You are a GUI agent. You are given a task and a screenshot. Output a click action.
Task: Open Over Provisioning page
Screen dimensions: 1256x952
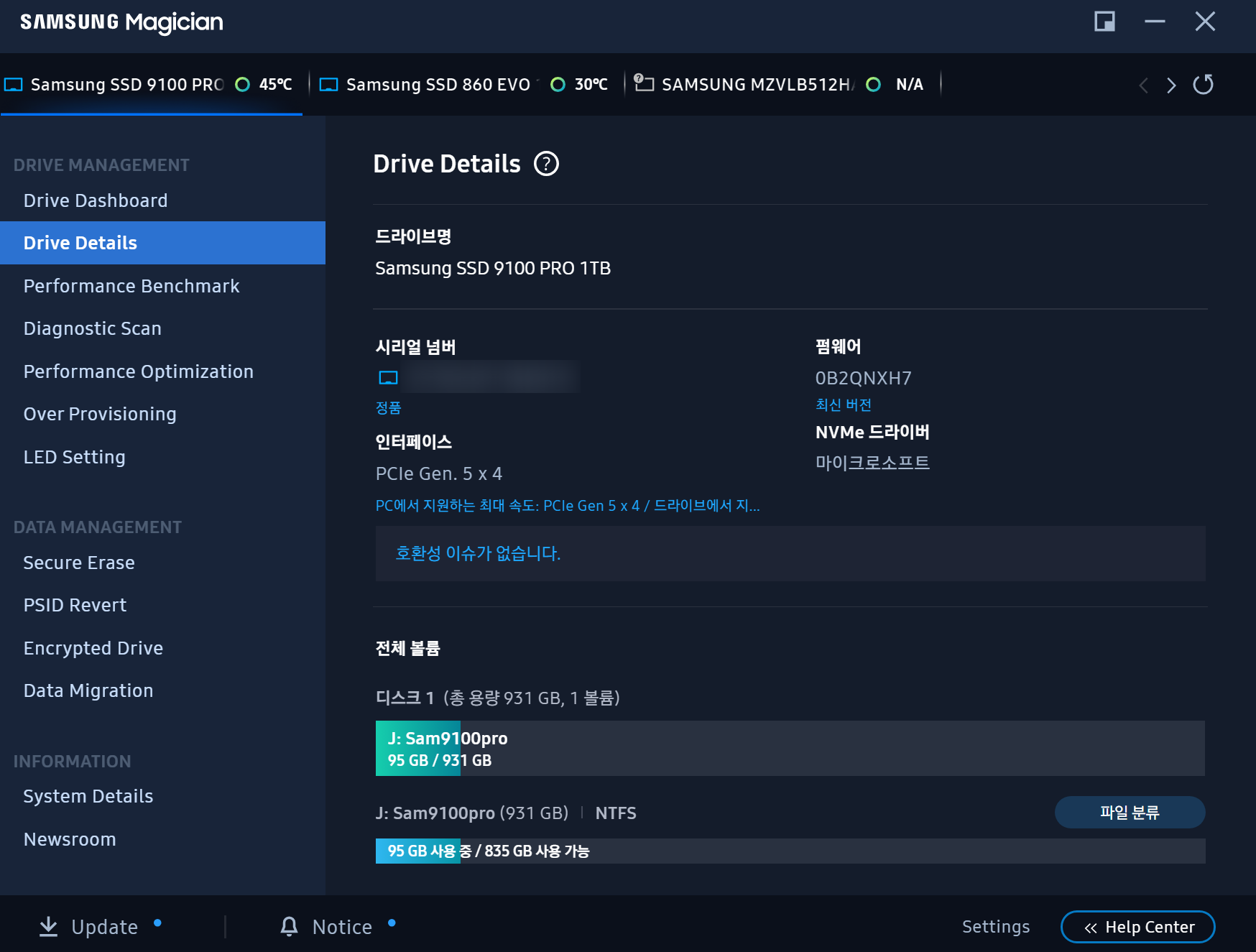(x=162, y=414)
